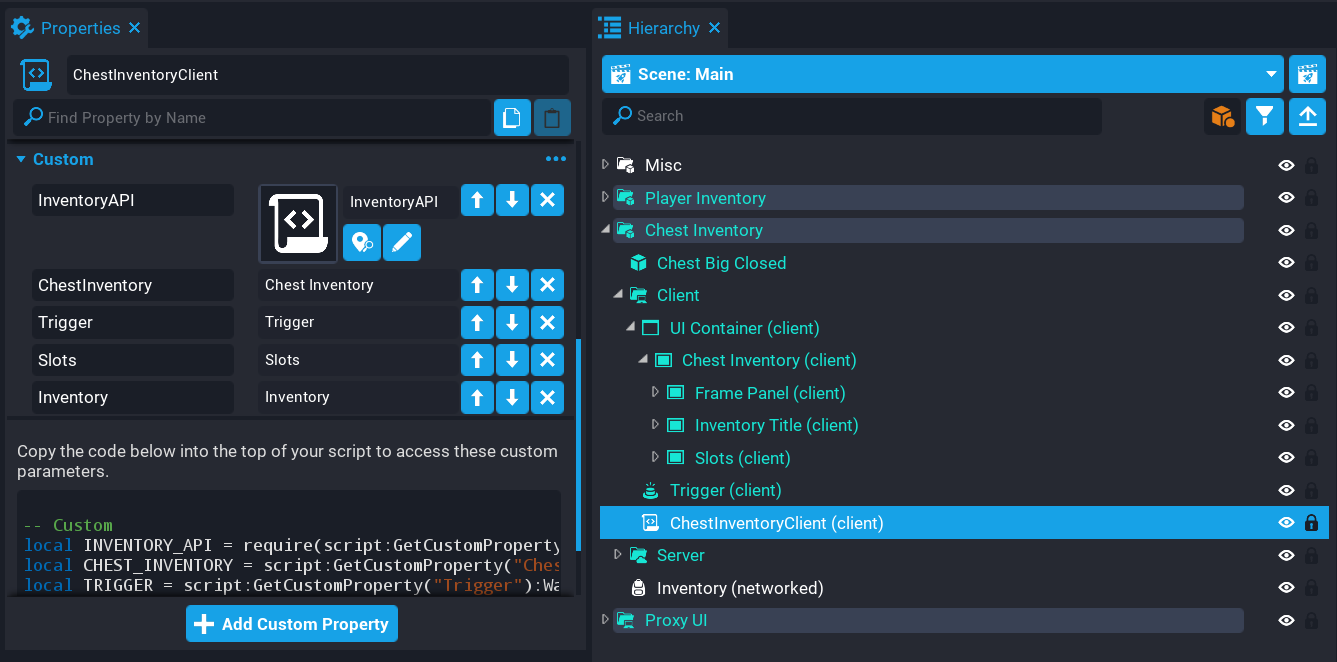Hide the Chest Big Closed object

pyautogui.click(x=1286, y=263)
